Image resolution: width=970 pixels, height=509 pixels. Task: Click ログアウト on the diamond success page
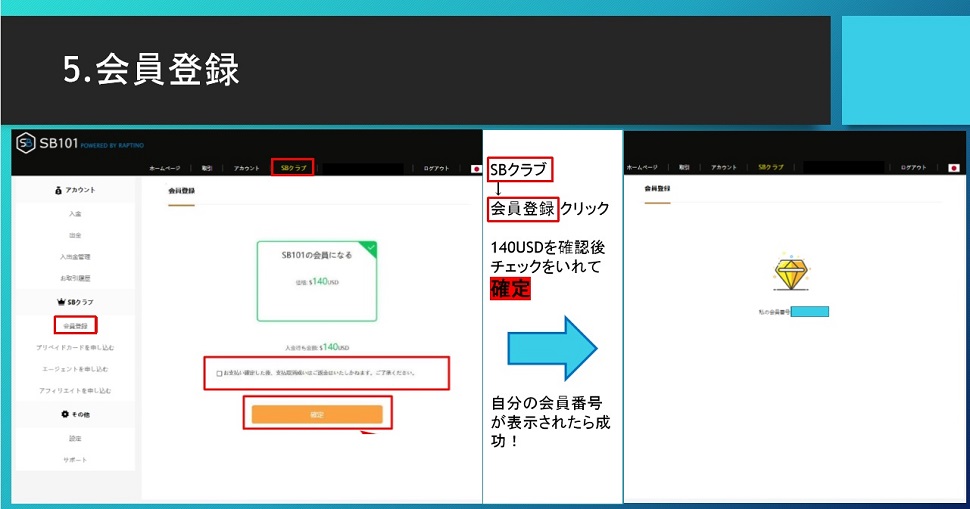tap(914, 168)
